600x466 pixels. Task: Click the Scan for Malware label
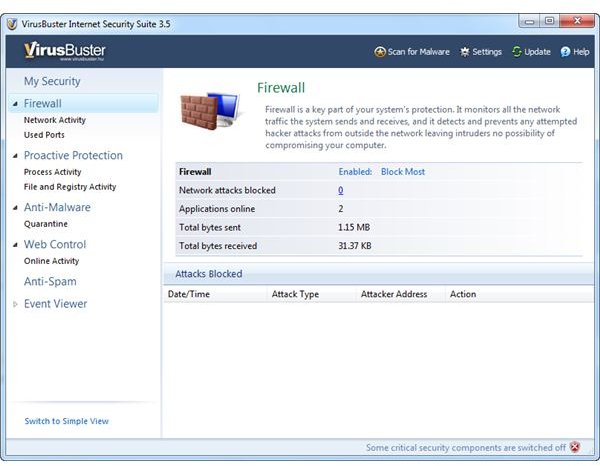[419, 52]
